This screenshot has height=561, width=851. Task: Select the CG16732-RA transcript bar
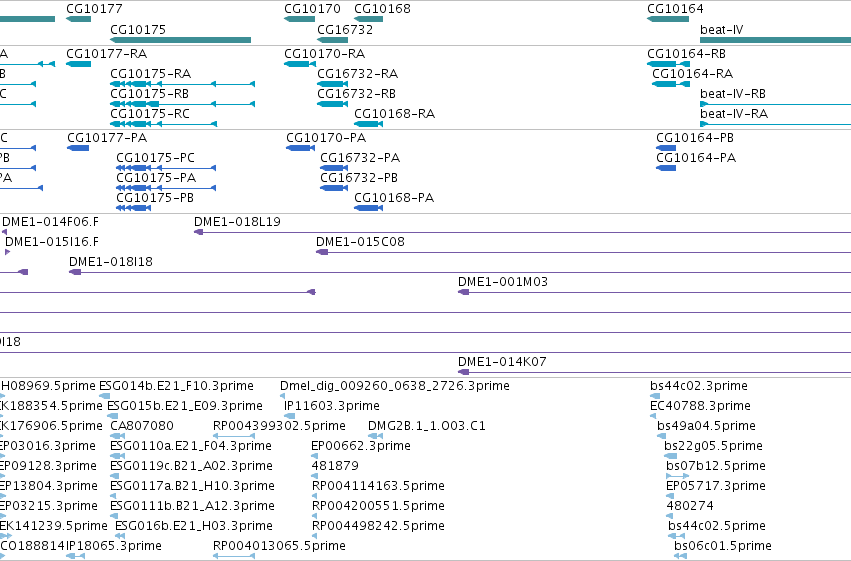pos(333,84)
